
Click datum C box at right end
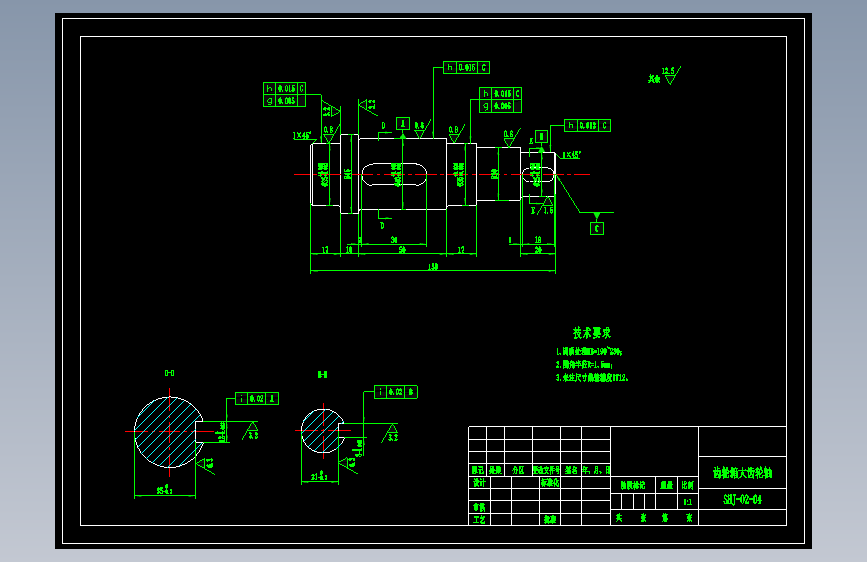pyautogui.click(x=597, y=228)
